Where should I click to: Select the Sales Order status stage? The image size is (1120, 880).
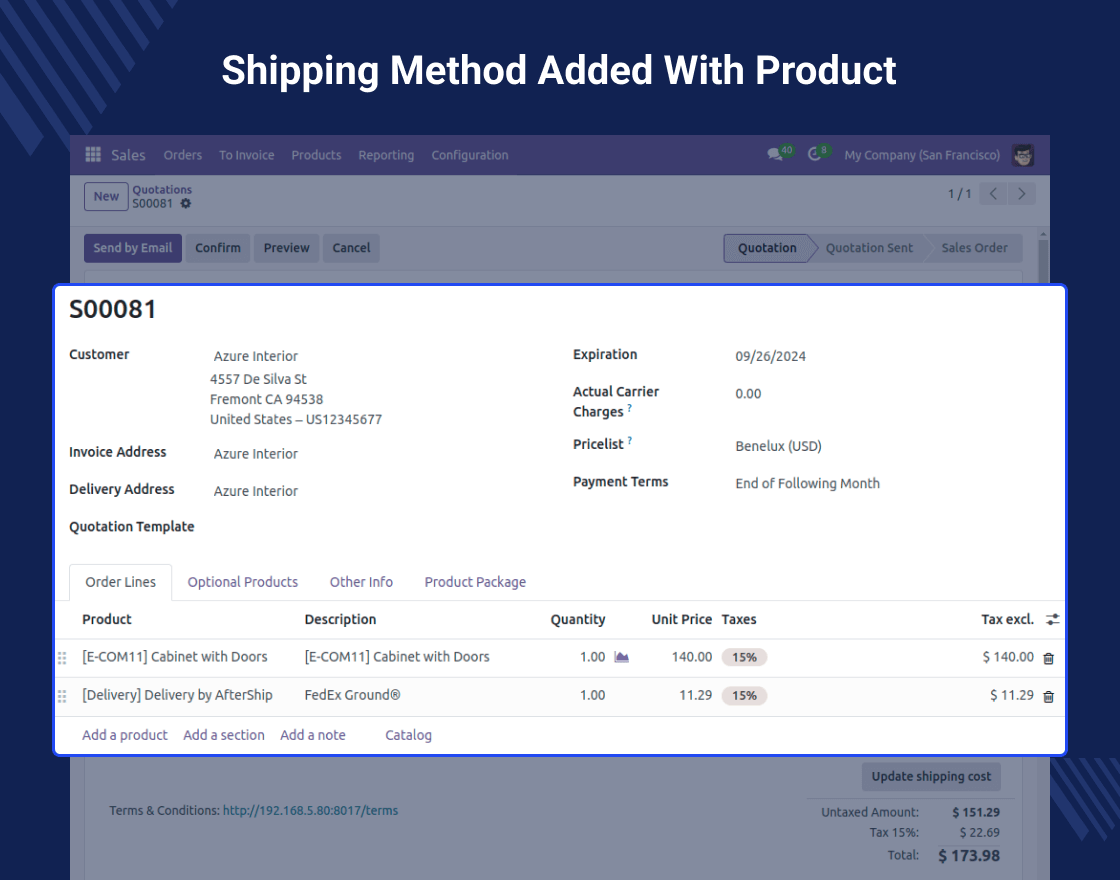pyautogui.click(x=974, y=248)
